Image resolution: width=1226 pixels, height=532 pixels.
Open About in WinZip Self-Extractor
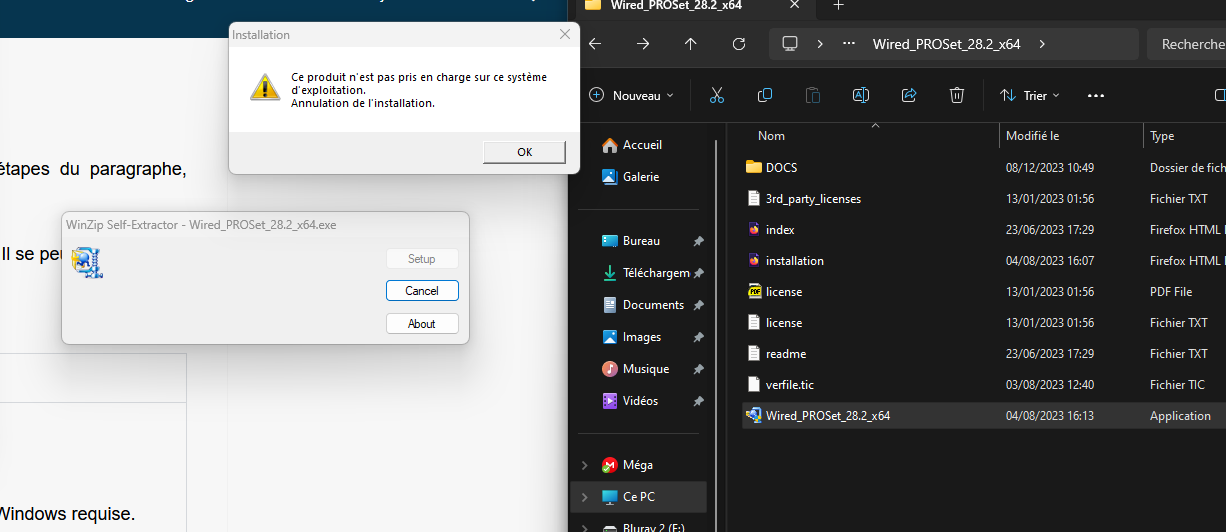(422, 324)
